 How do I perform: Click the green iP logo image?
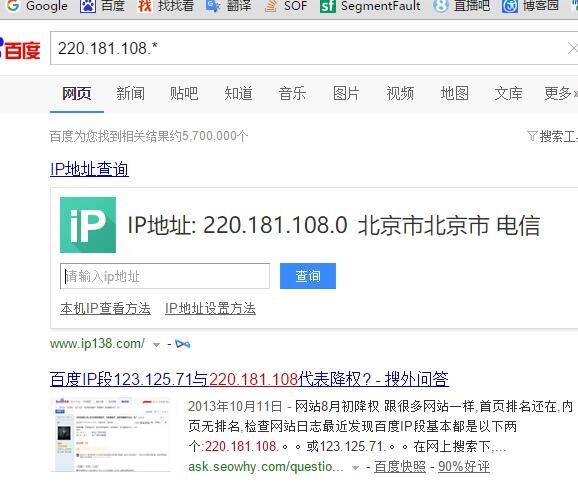tap(88, 225)
